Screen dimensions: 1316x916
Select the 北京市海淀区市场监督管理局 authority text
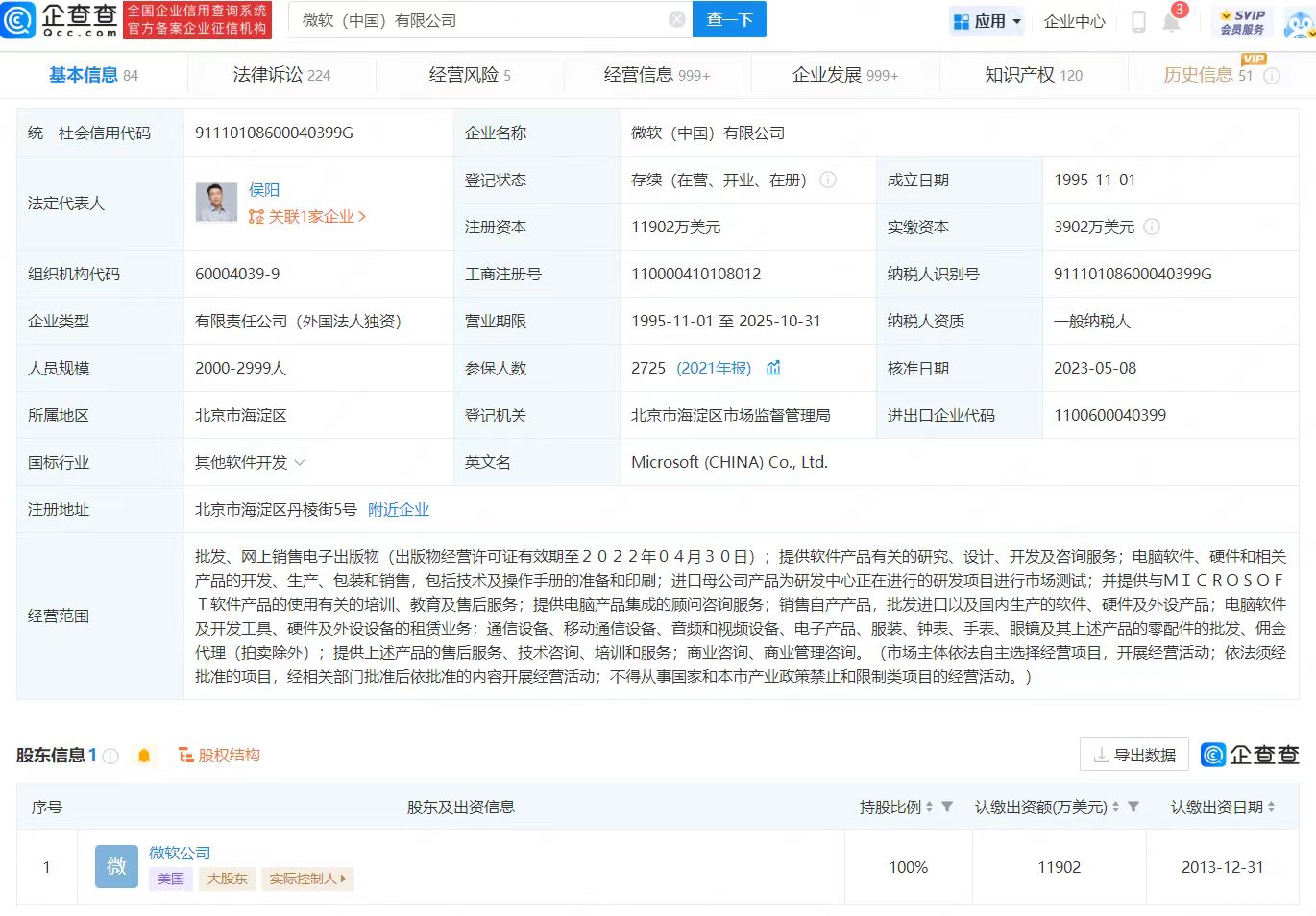[731, 415]
